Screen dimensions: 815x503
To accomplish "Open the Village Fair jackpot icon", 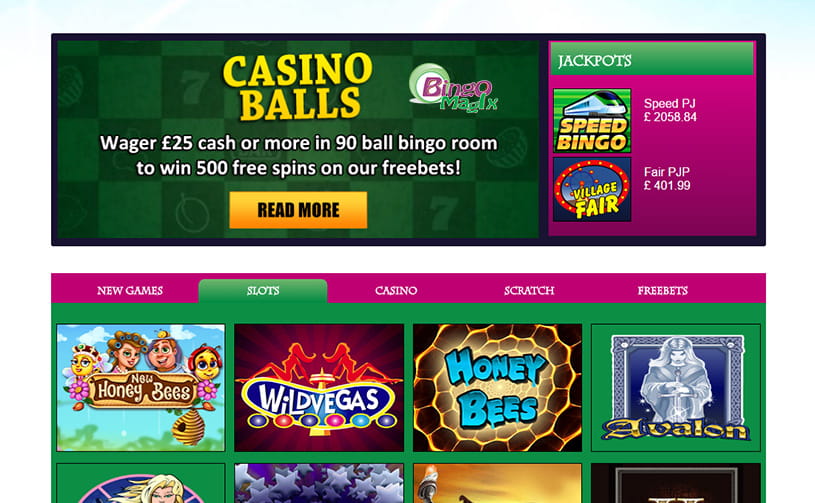I will click(x=592, y=190).
